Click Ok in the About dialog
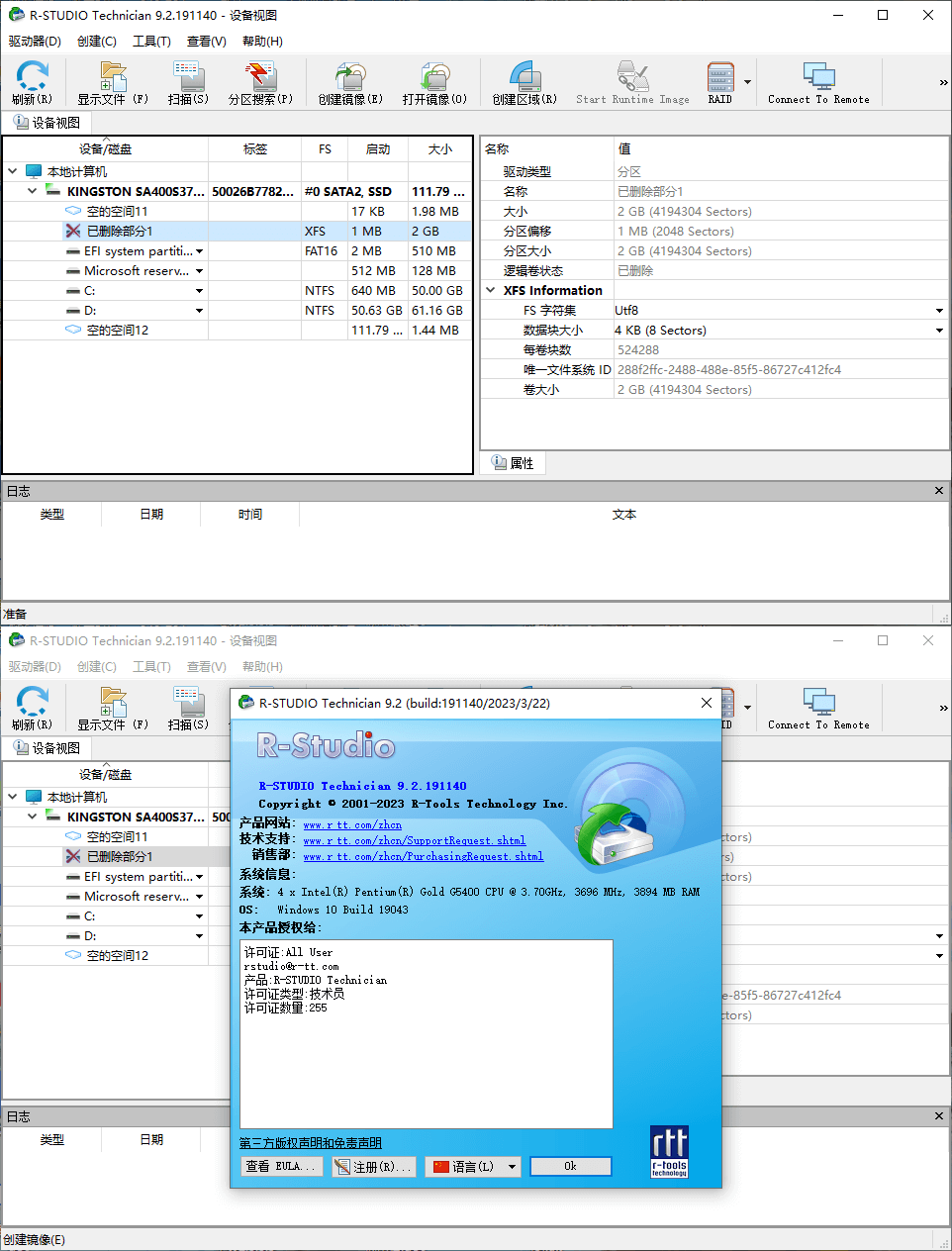This screenshot has width=952, height=1251. click(x=571, y=1167)
